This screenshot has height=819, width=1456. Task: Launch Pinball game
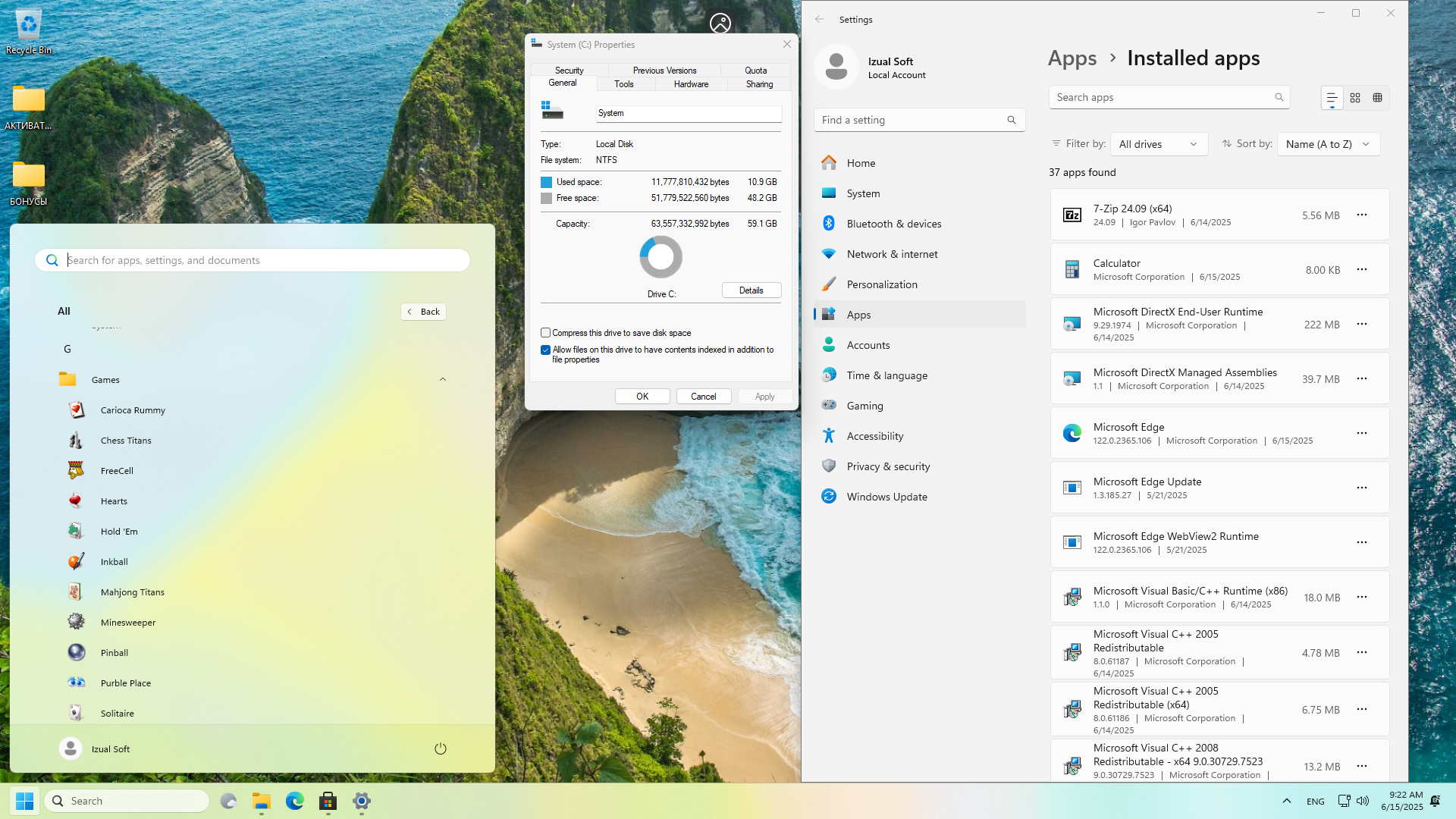pos(114,653)
